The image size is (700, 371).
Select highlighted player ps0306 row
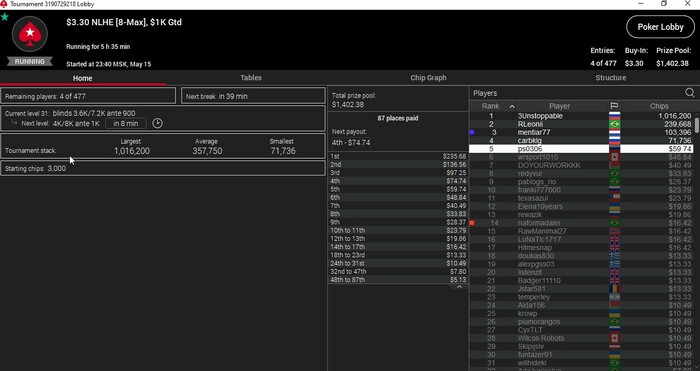pyautogui.click(x=581, y=149)
